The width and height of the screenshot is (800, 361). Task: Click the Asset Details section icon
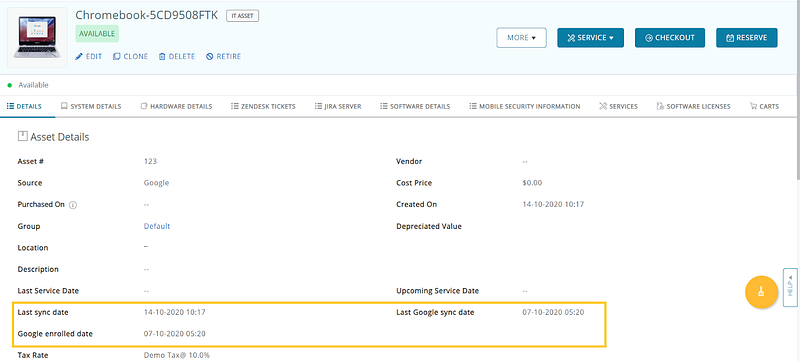(22, 136)
